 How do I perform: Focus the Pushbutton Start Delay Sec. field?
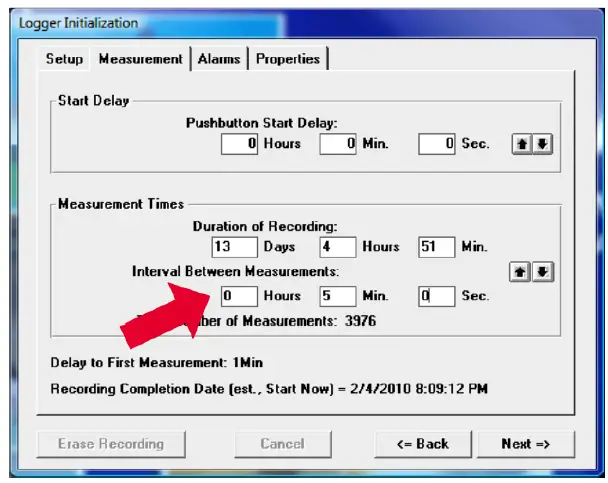point(437,144)
